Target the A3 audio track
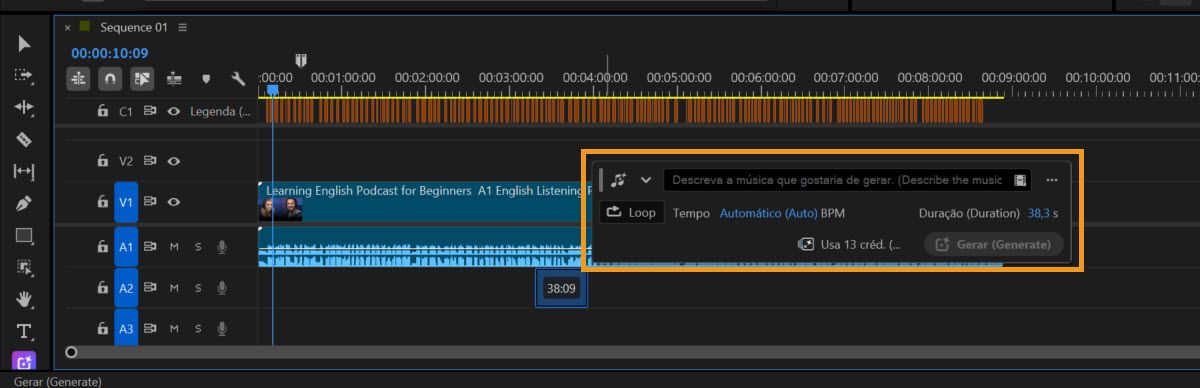 (126, 327)
